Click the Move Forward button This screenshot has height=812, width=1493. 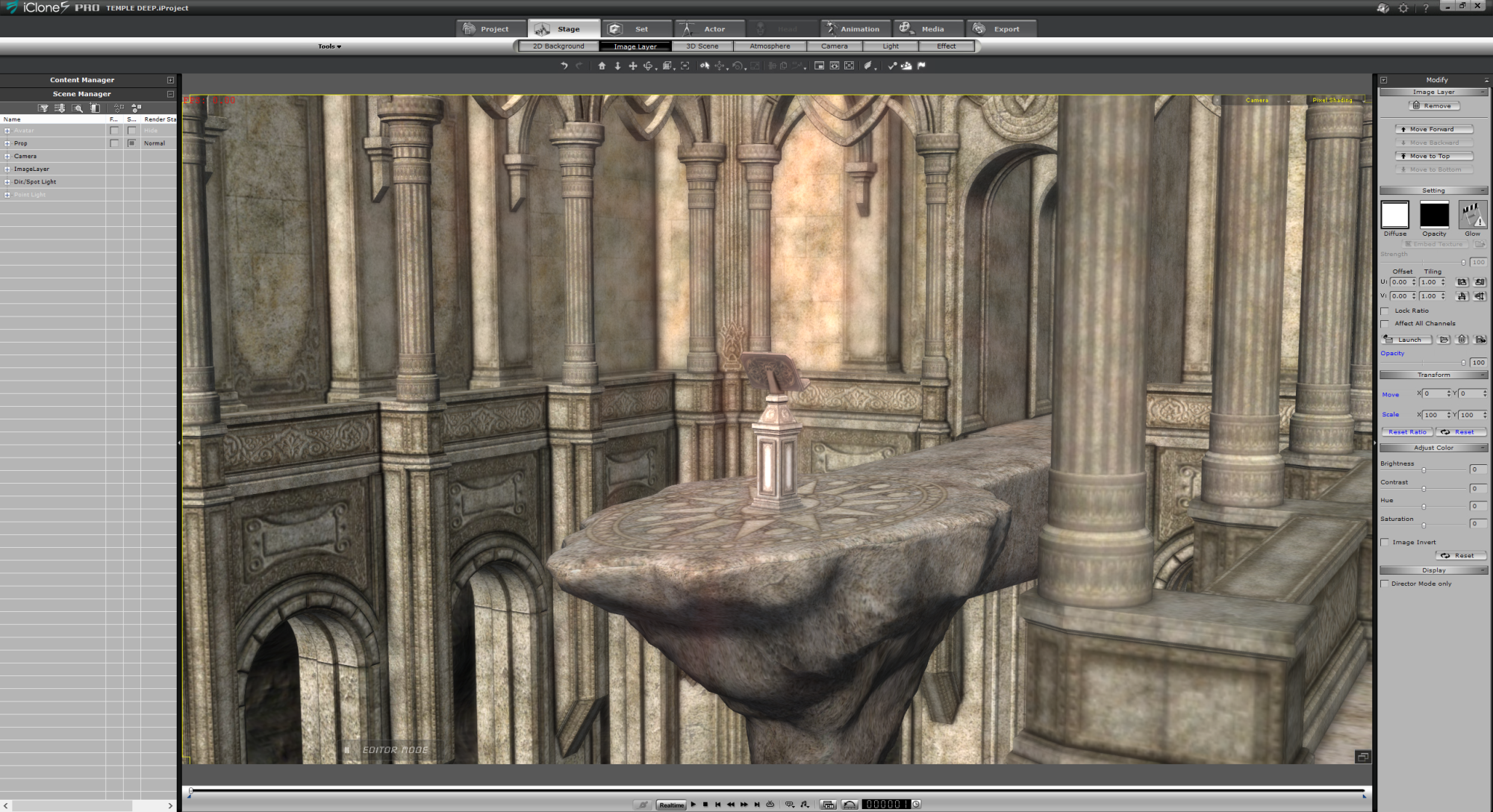(1434, 129)
